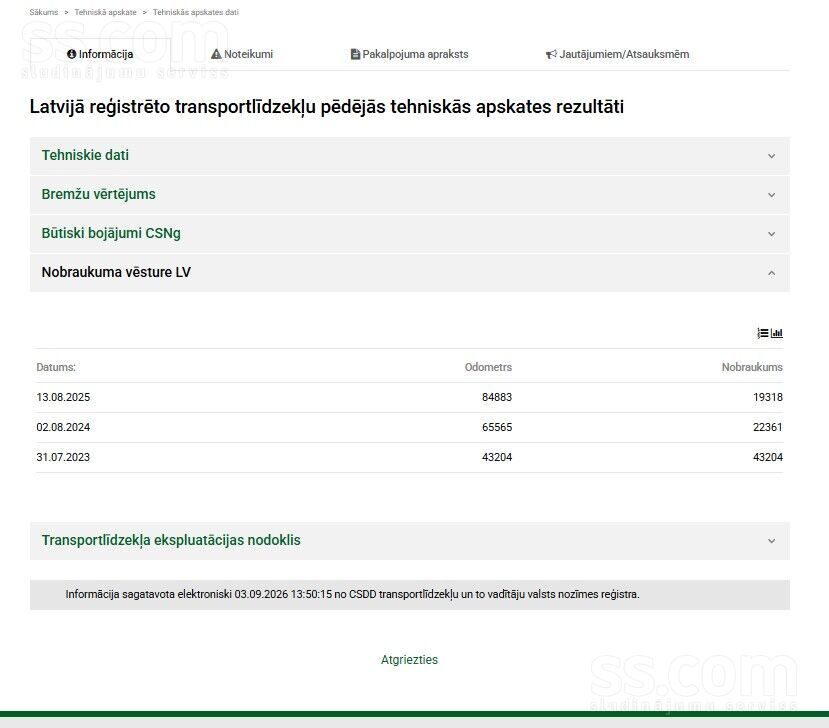Image resolution: width=829 pixels, height=728 pixels.
Task: Click the Datums column header
Action: tap(56, 367)
